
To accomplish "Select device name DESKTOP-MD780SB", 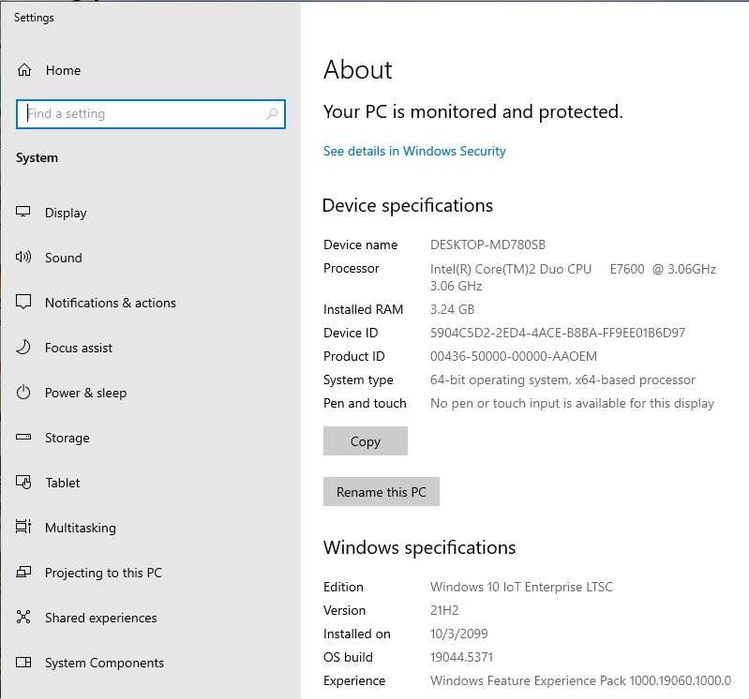I will click(488, 245).
